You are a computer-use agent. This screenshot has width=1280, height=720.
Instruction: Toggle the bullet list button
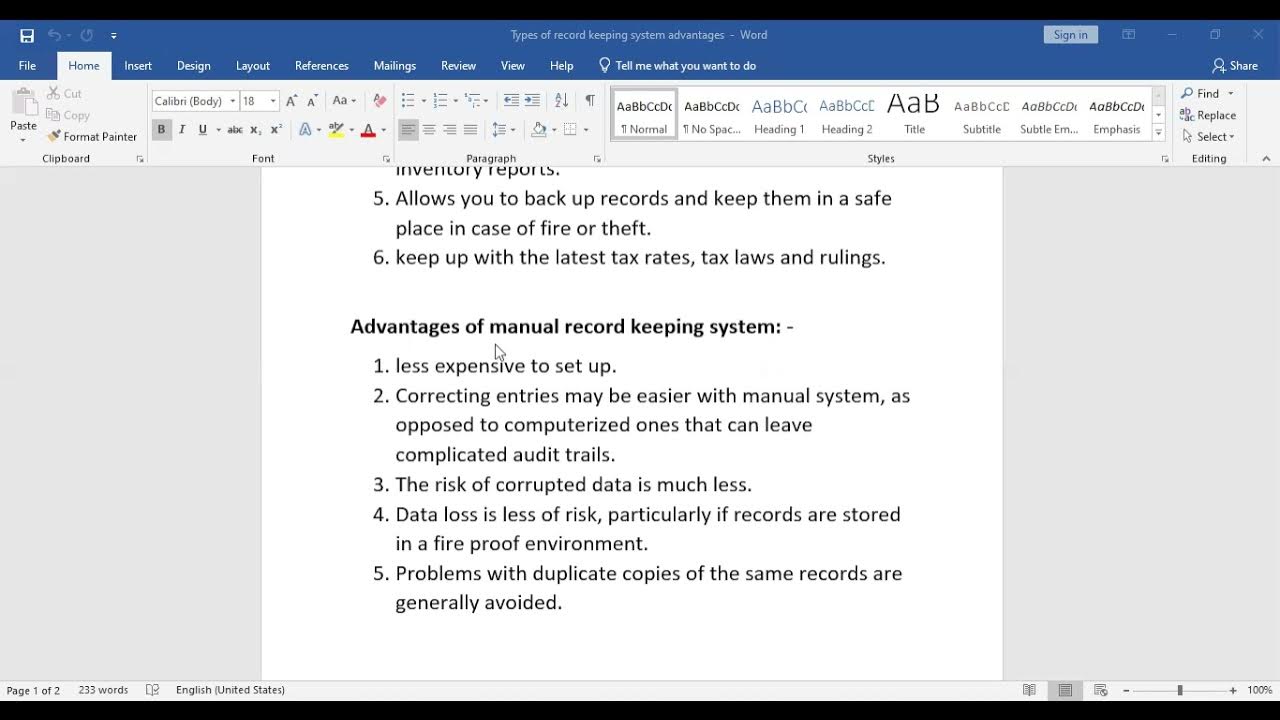[x=408, y=101]
